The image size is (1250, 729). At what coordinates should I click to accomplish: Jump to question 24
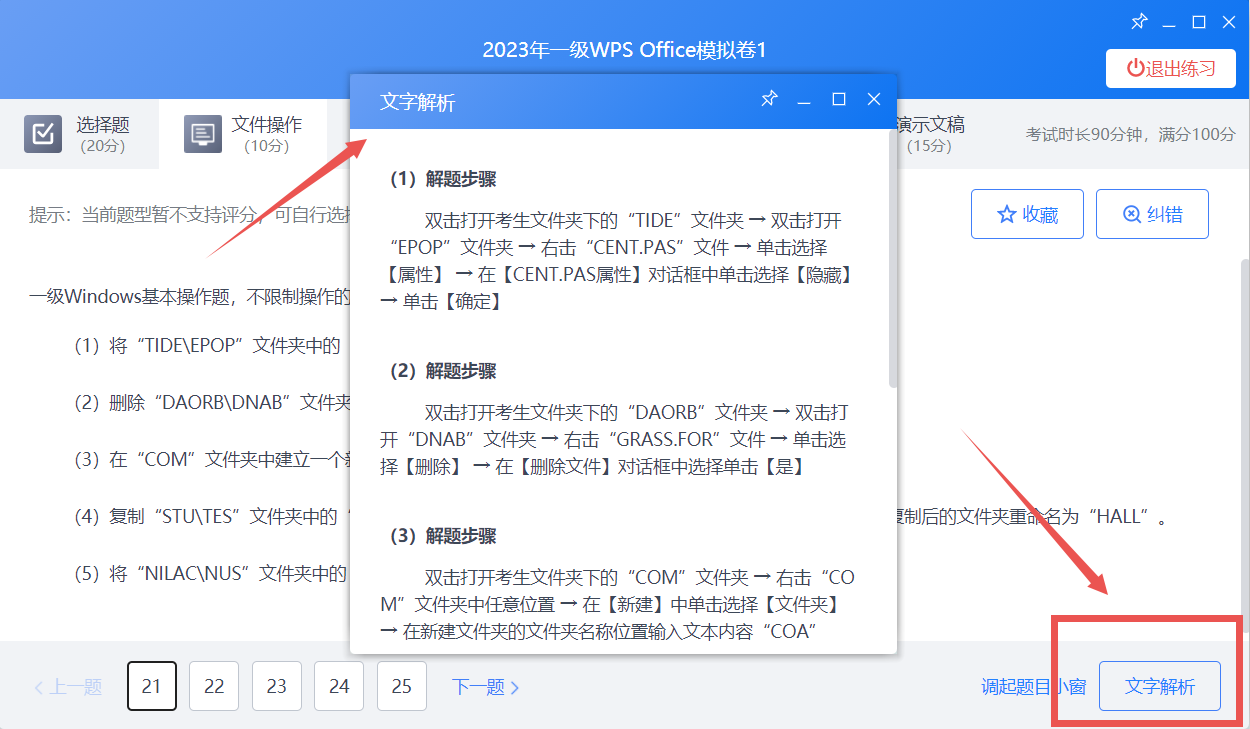tap(339, 686)
